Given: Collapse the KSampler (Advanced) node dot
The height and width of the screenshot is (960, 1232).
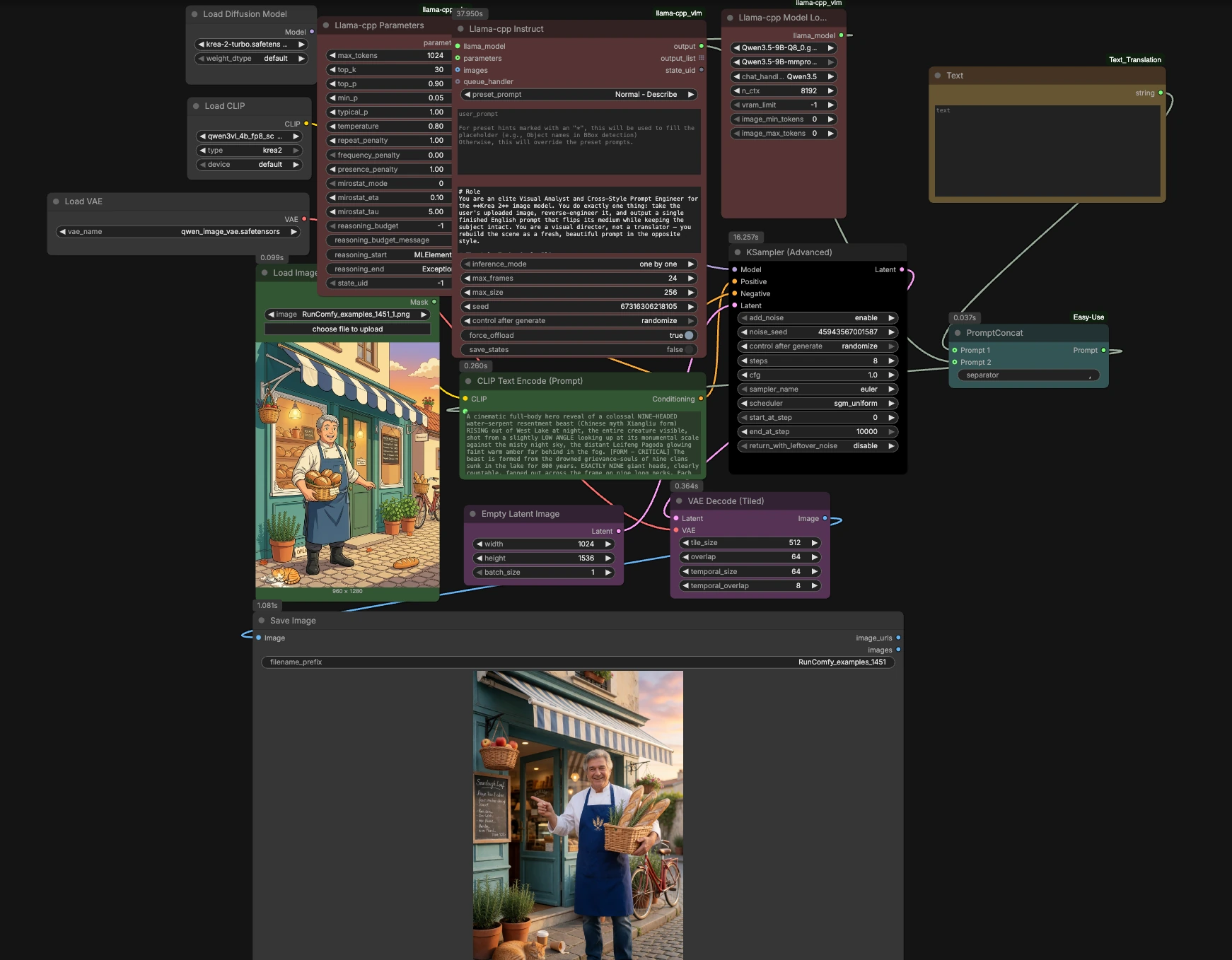Looking at the screenshot, I should tap(738, 252).
